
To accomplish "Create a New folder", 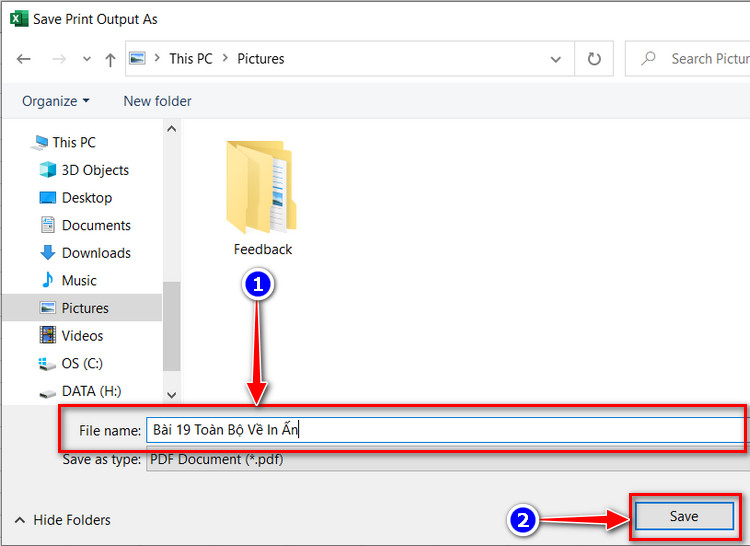I will tap(157, 101).
